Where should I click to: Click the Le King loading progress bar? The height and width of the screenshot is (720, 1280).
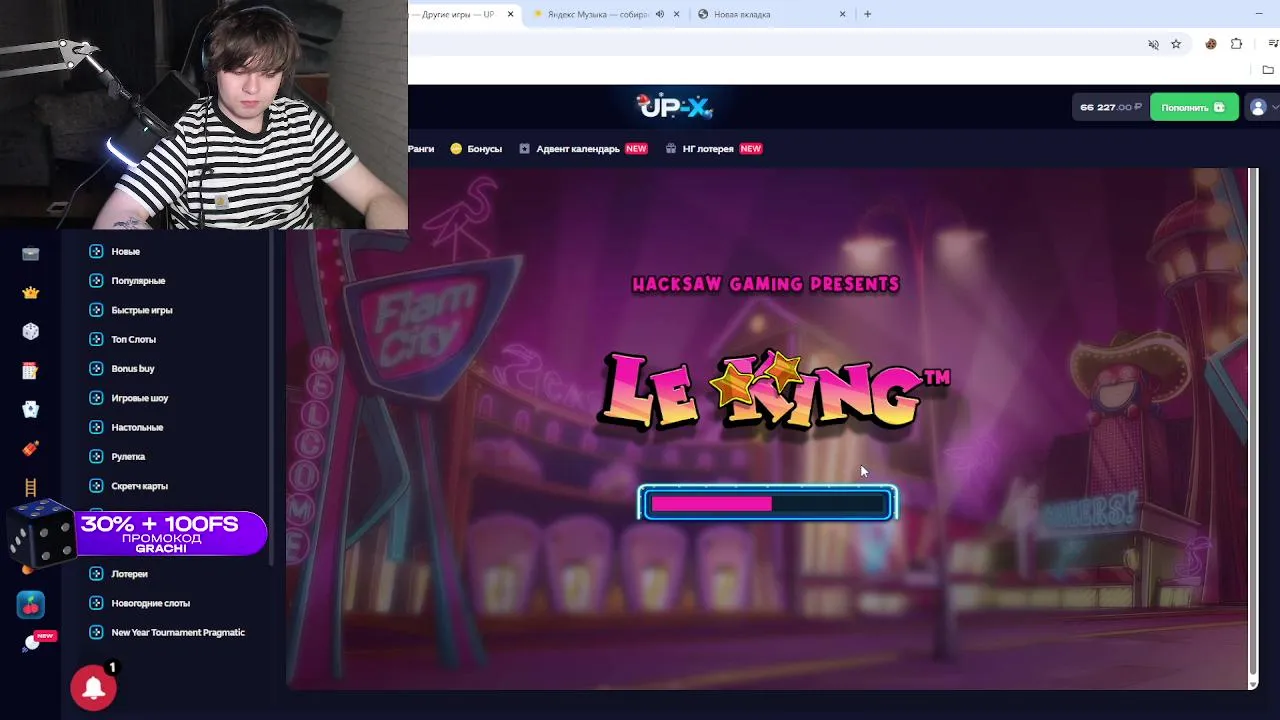(x=768, y=504)
